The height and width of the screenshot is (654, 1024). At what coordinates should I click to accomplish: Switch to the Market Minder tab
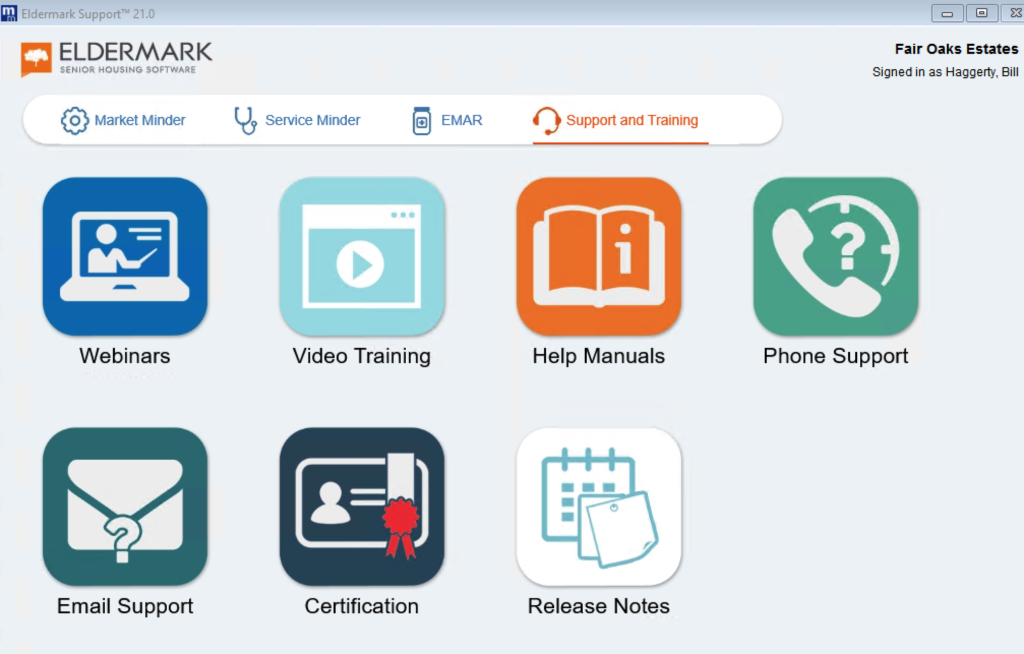123,120
